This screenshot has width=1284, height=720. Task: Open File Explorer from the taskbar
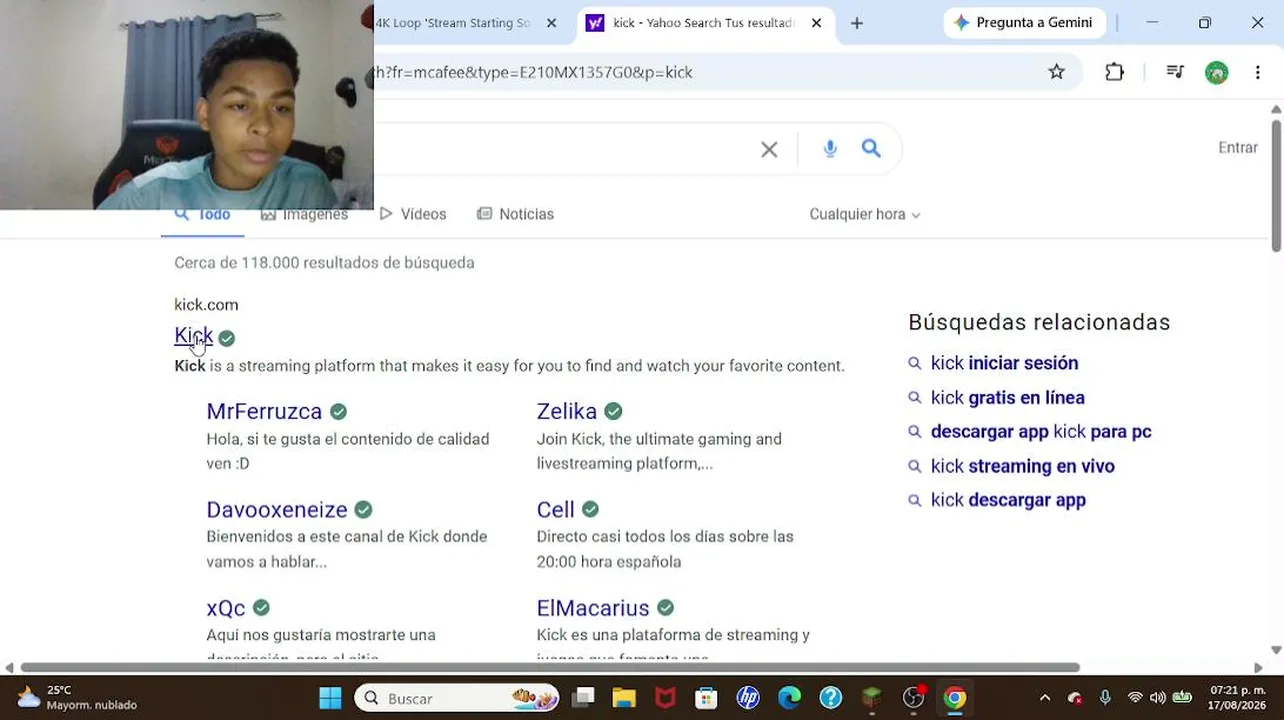pyautogui.click(x=624, y=698)
